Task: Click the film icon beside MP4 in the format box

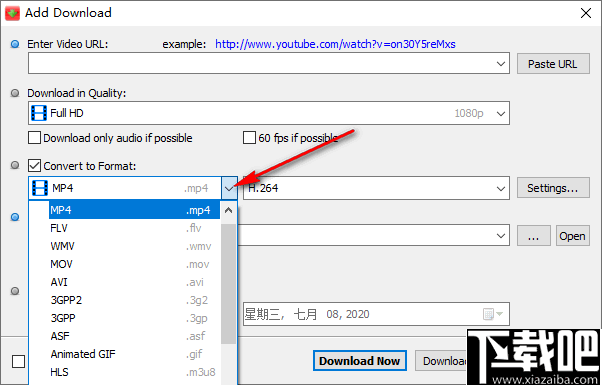Action: pyautogui.click(x=40, y=188)
